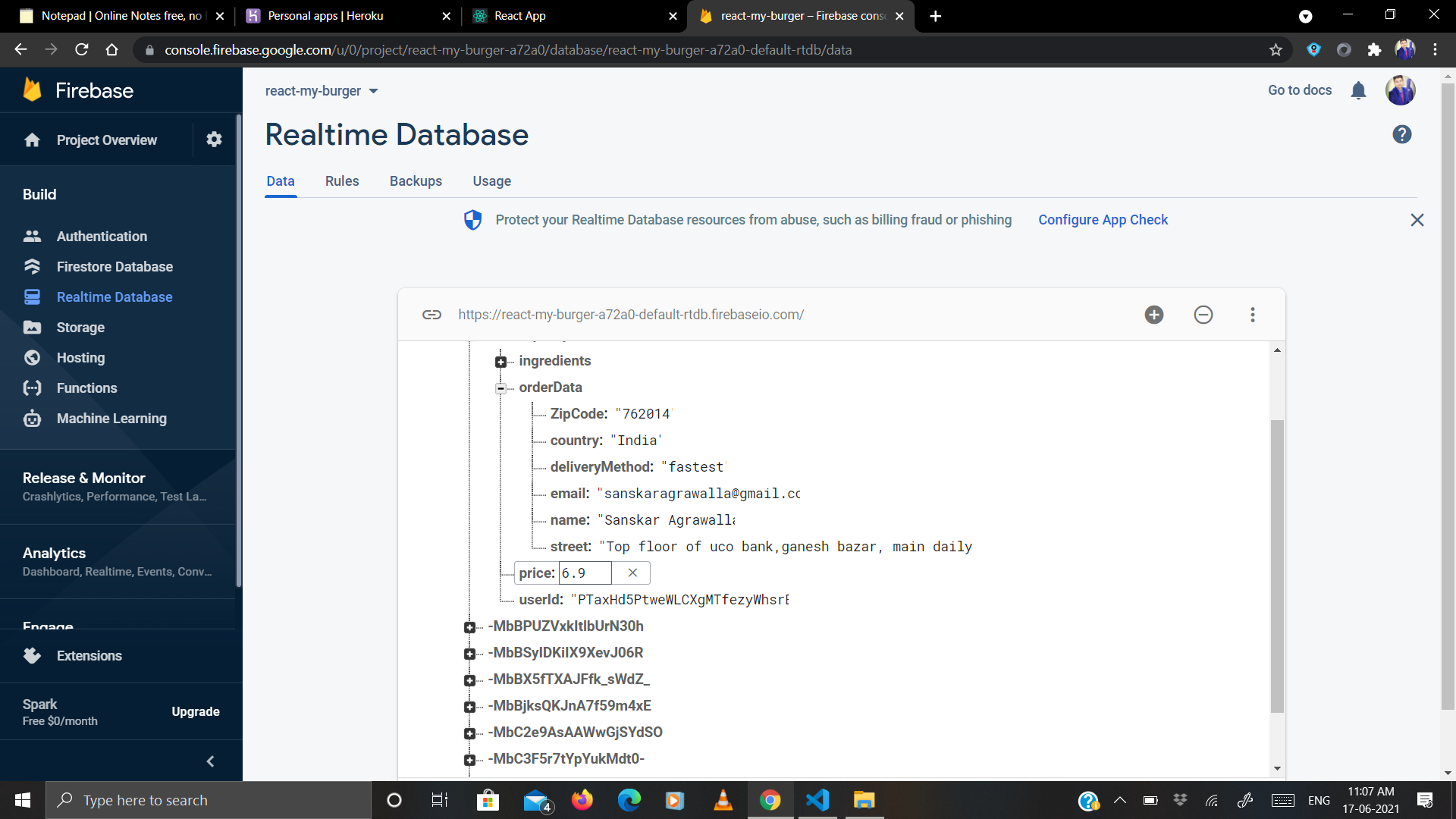1456x819 pixels.
Task: Open the help question mark
Action: point(1401,134)
